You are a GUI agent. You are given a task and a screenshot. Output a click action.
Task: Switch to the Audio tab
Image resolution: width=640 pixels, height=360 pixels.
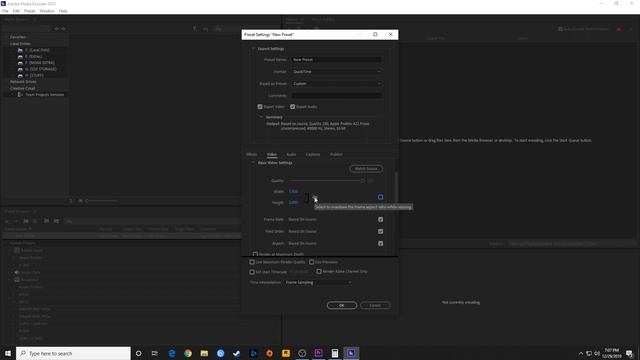point(291,154)
